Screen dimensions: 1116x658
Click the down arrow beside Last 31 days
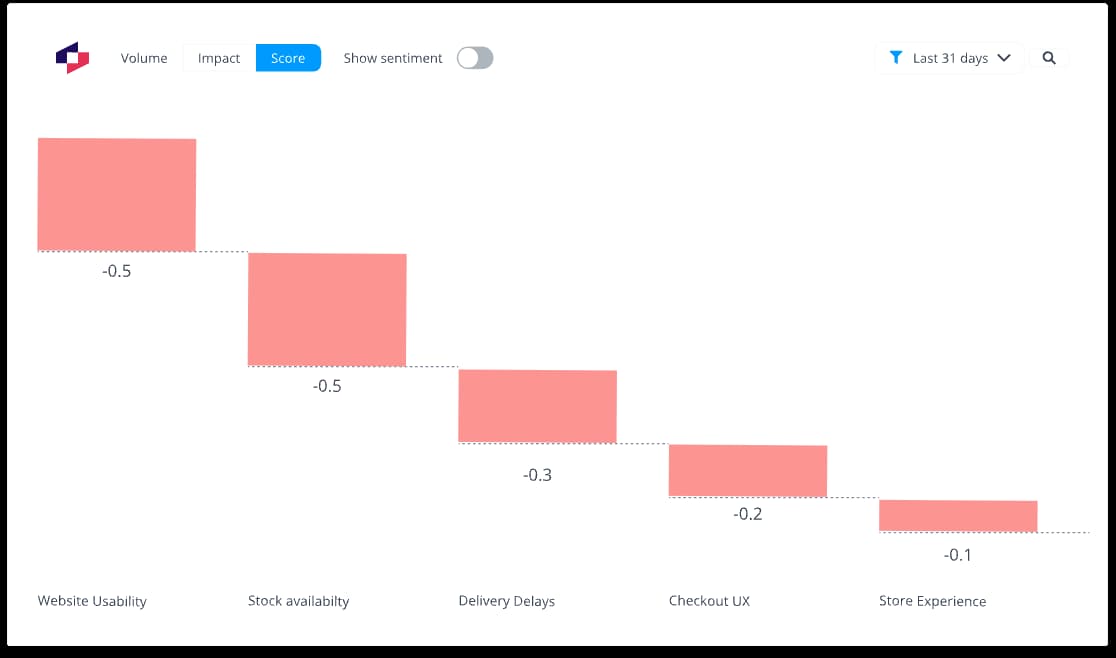pyautogui.click(x=1002, y=58)
